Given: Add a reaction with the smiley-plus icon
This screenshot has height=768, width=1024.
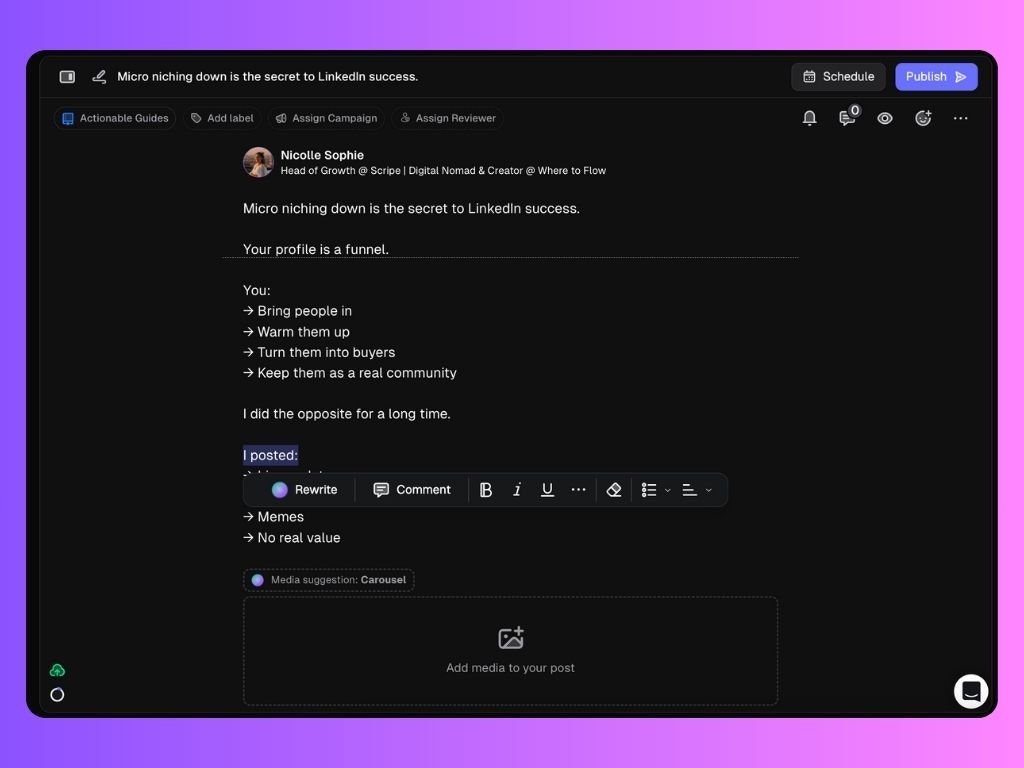Looking at the screenshot, I should [922, 118].
